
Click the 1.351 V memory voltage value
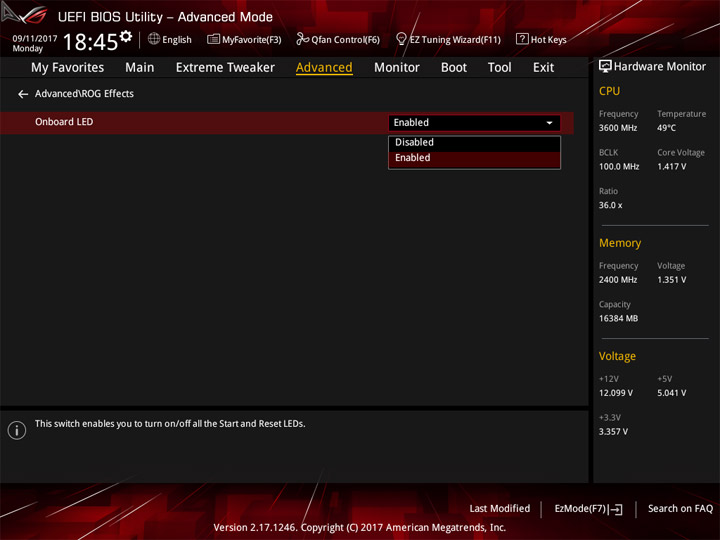tap(671, 280)
